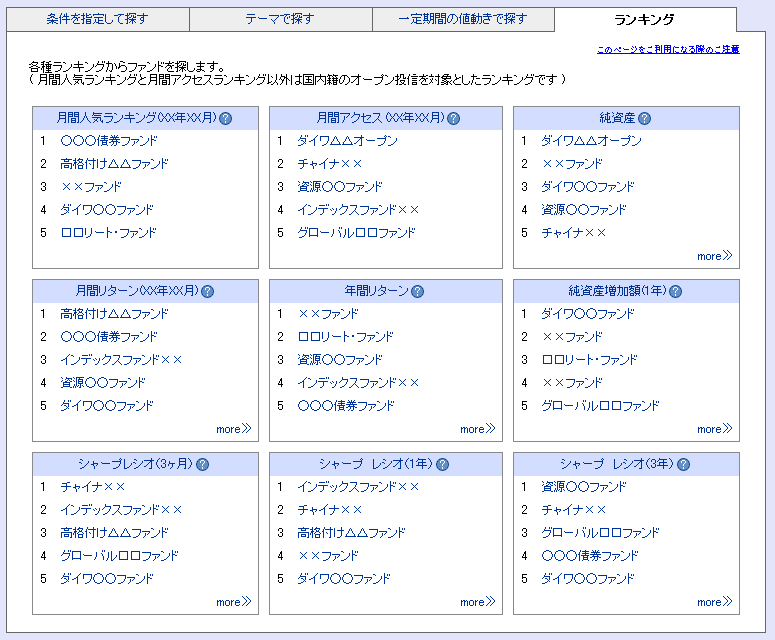Open rank 1 インデックスファンド×× in シャープレシオ(1年)
This screenshot has height=640, width=775.
(x=358, y=487)
